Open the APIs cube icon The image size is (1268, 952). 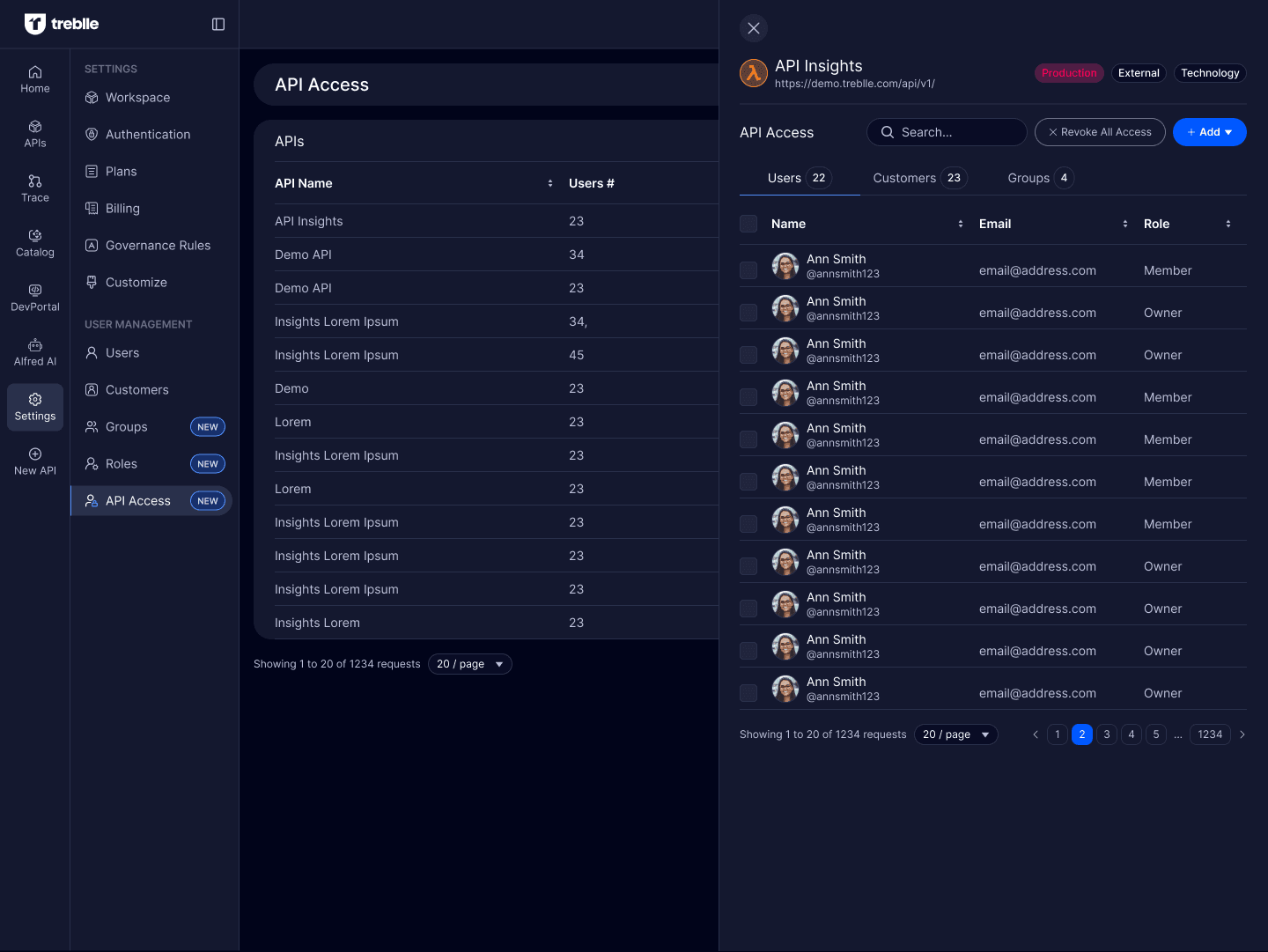click(35, 127)
